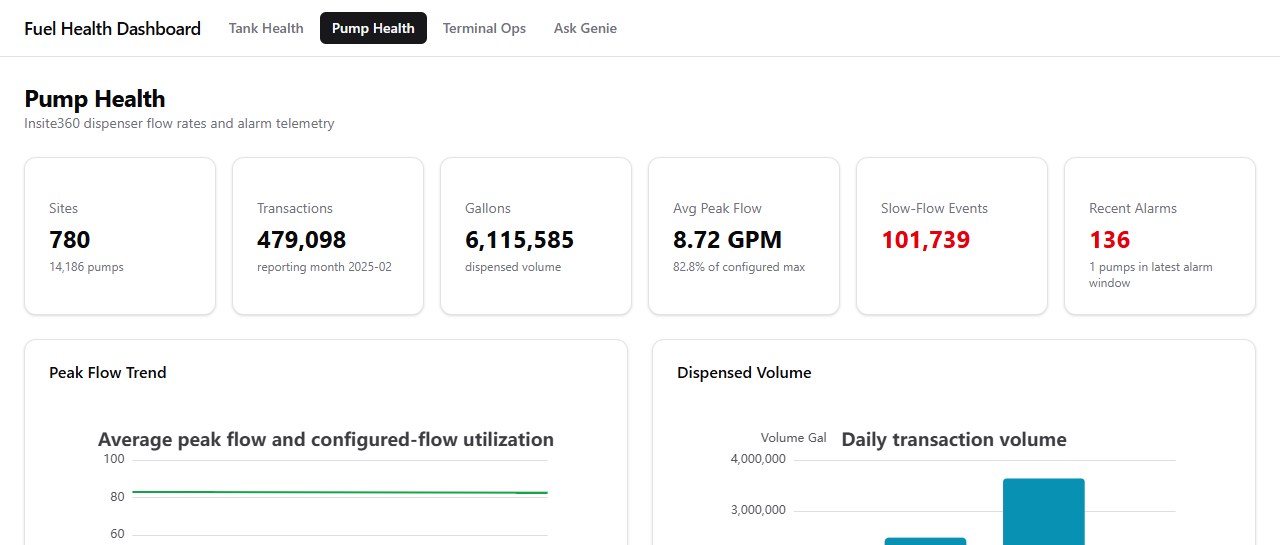The image size is (1280, 545).
Task: Click the Transactions card value 479,098
Action: [x=302, y=240]
